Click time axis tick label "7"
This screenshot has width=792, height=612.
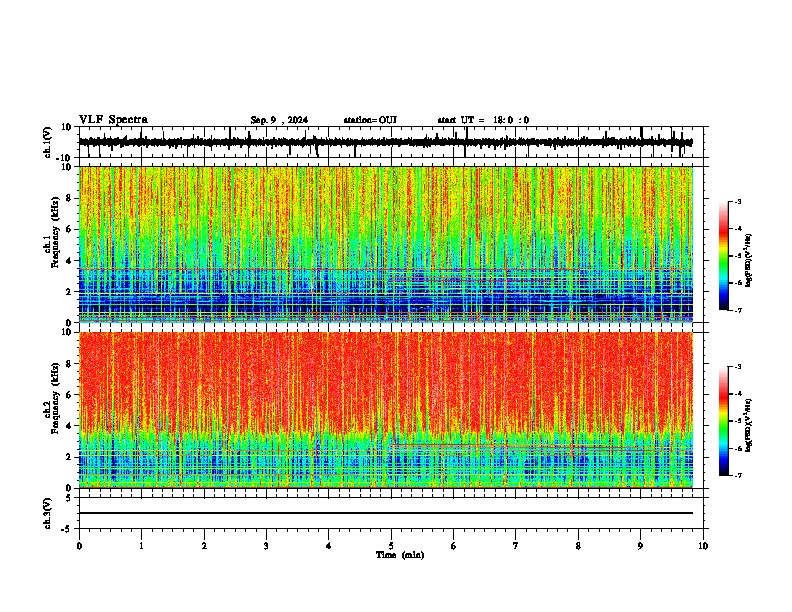point(516,546)
